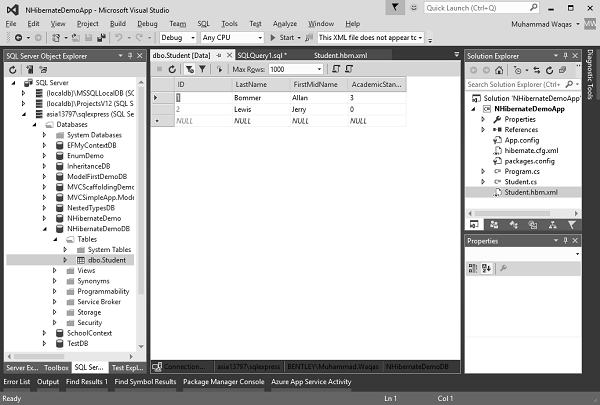Switch to the SQLQuery1.sql tab
Image resolution: width=600 pixels, height=405 pixels.
(x=262, y=56)
